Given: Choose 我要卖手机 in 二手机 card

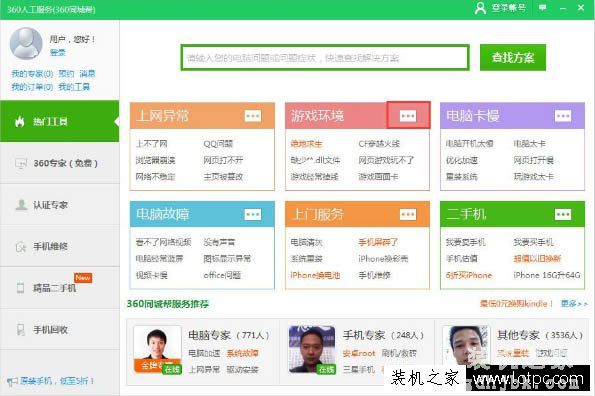Looking at the screenshot, I should click(466, 242).
